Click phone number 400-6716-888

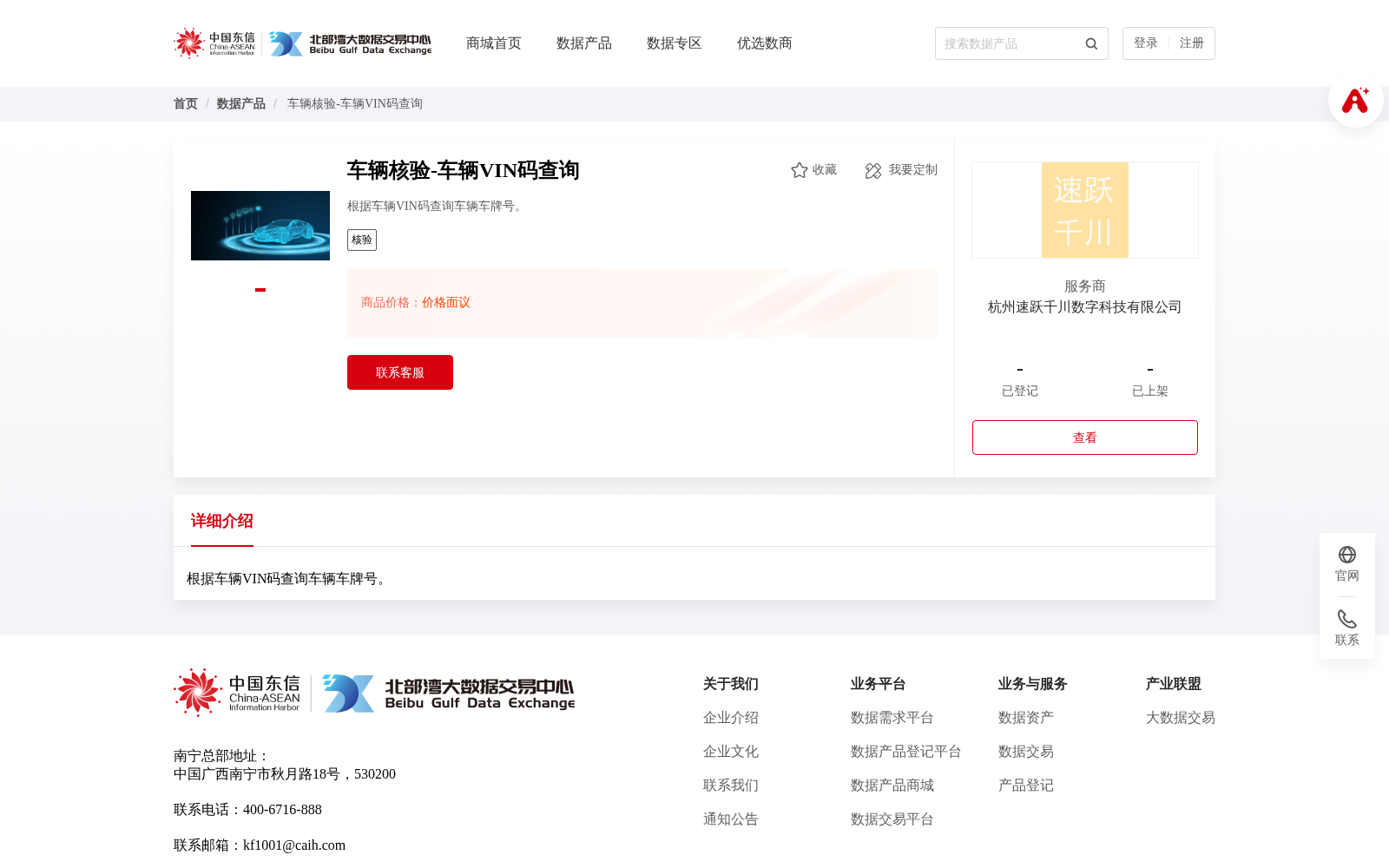tap(282, 810)
